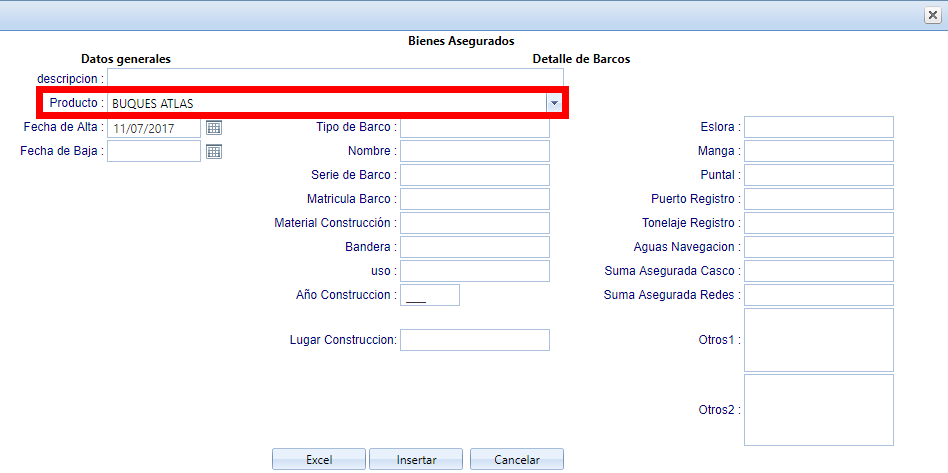This screenshot has width=948, height=473.
Task: Focus the Matricula Barco input
Action: pos(474,199)
